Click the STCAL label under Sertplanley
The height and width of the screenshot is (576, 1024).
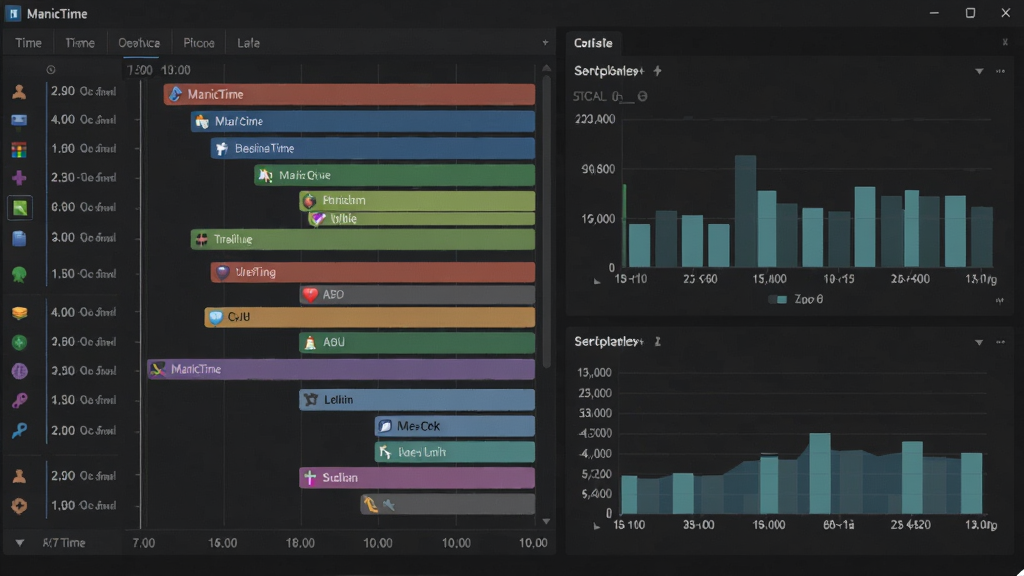pos(590,96)
